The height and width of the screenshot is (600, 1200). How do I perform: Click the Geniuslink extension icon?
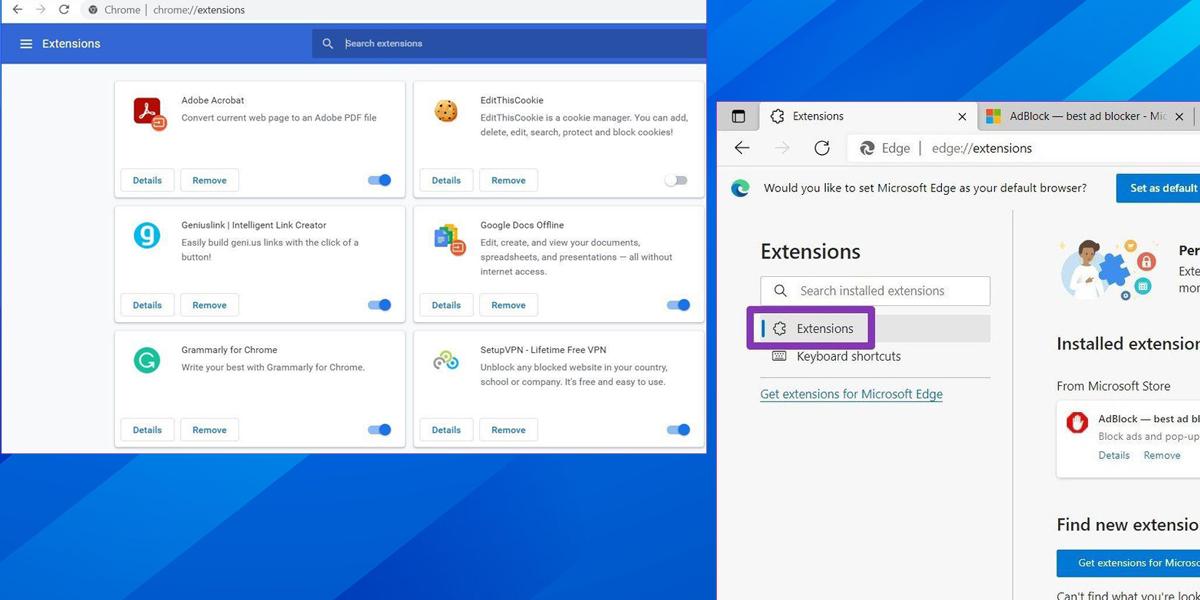pos(147,236)
